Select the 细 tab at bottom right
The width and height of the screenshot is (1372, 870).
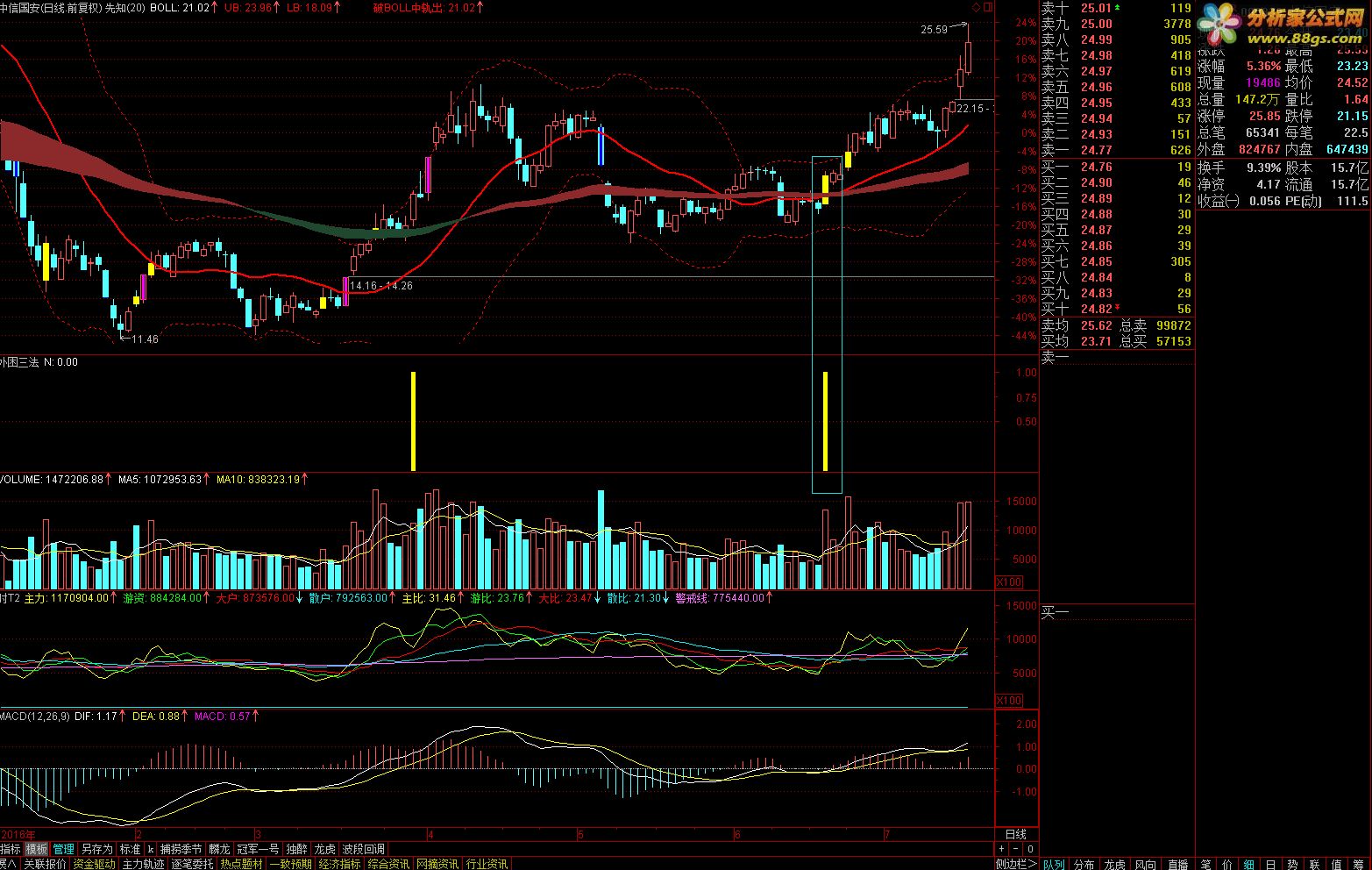[x=1249, y=864]
